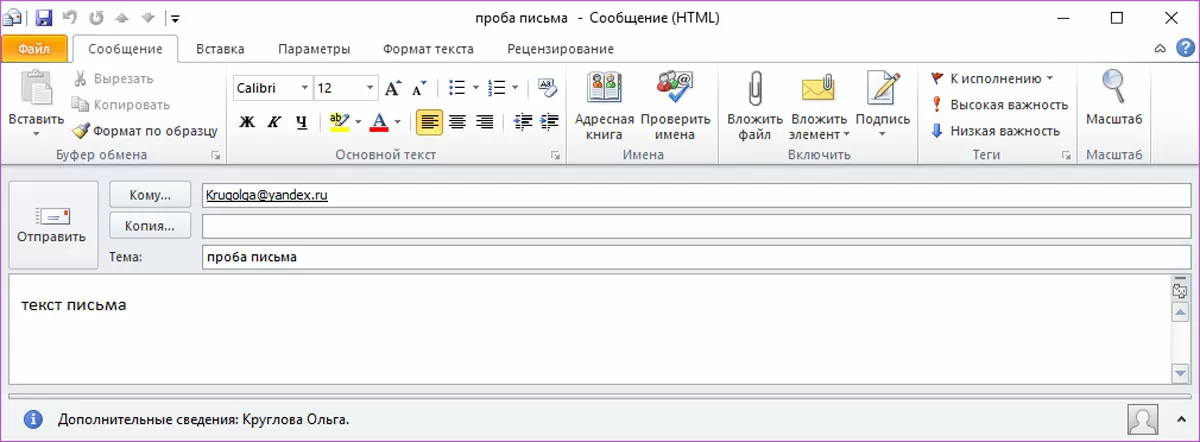Minimize the ribbon with the caret icon
Viewport: 1200px width, 442px height.
click(x=1160, y=48)
